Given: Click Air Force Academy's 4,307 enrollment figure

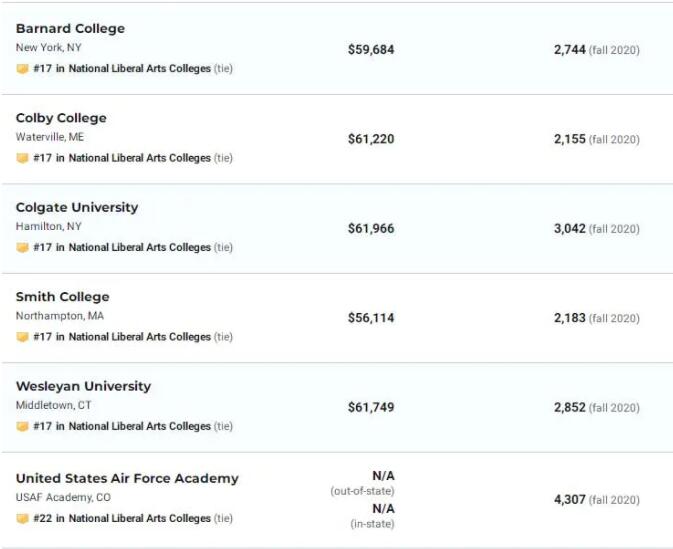Looking at the screenshot, I should point(569,499).
